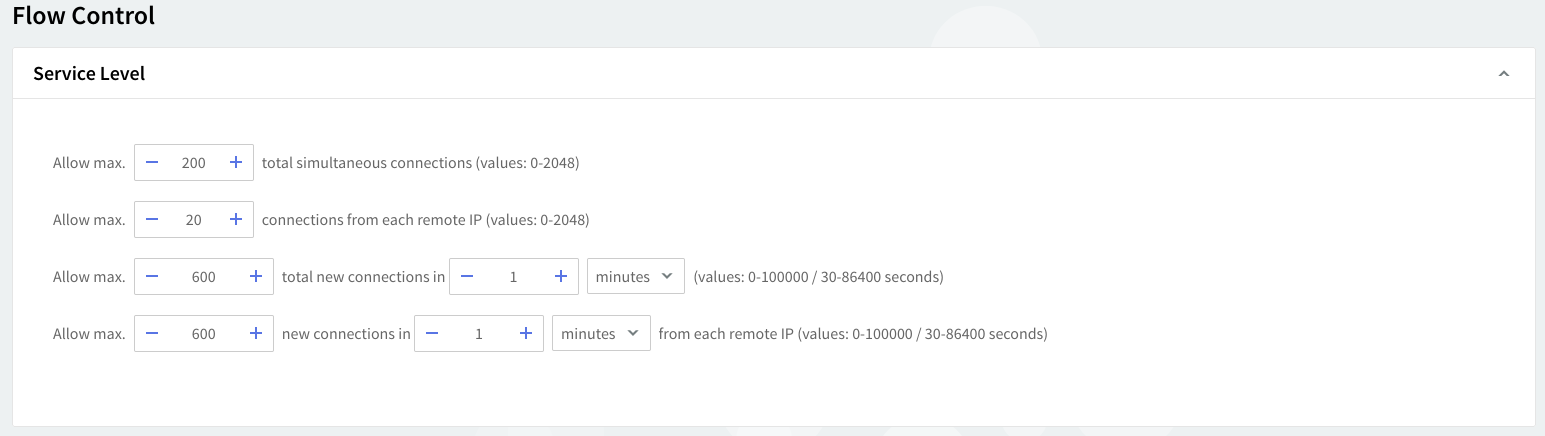Open minutes dropdown for total new connections
Viewport: 1545px width, 436px height.
635,276
